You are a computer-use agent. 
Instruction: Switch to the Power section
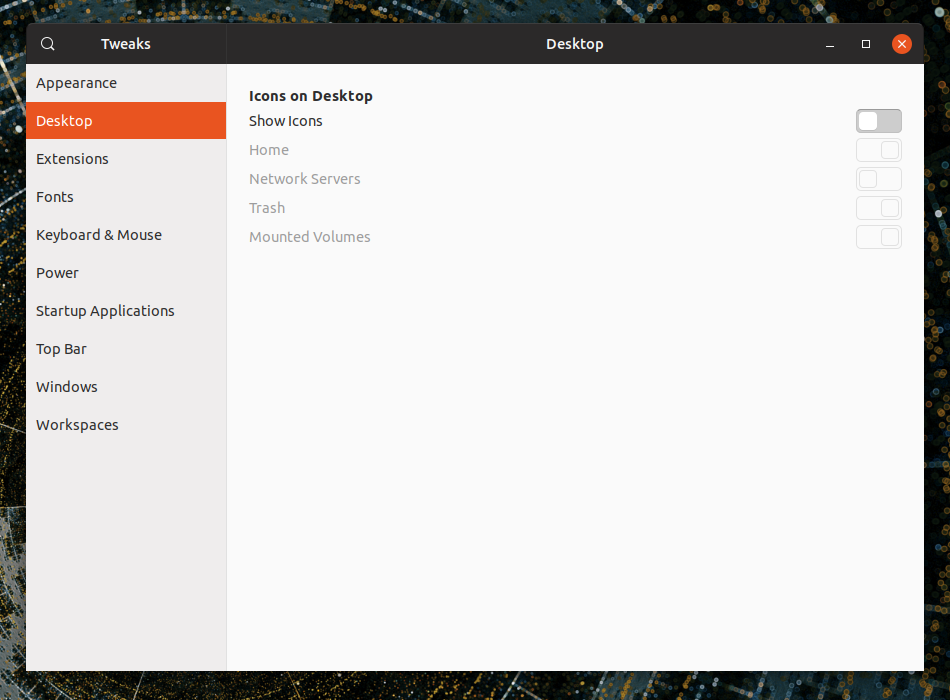point(126,273)
